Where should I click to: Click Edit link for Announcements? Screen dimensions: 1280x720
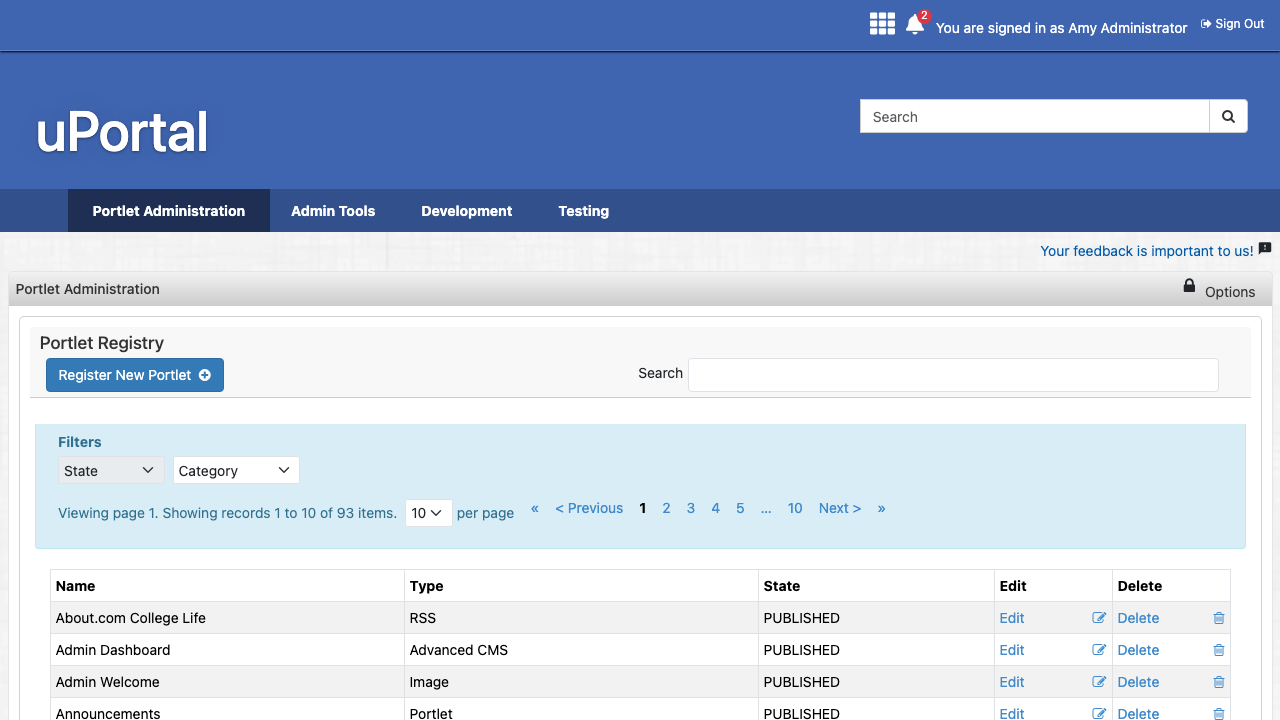(x=1012, y=713)
